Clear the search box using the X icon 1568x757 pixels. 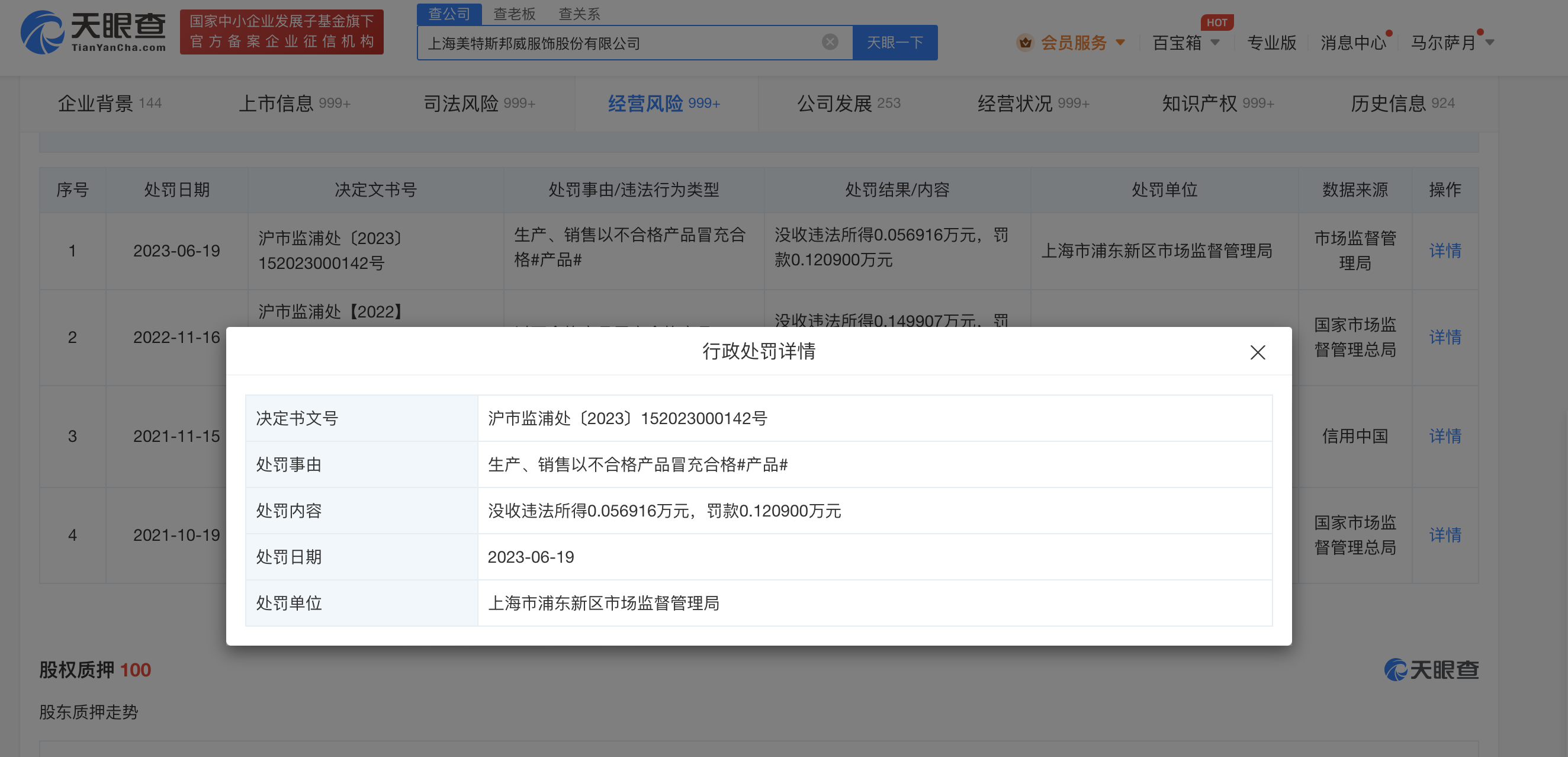point(829,41)
